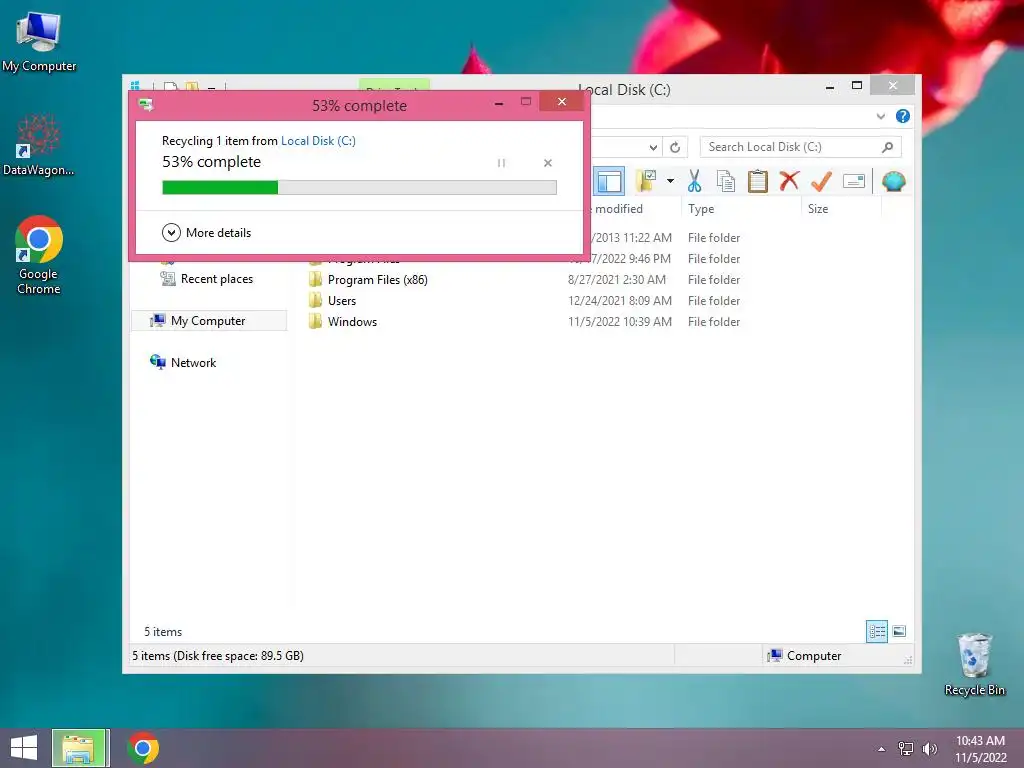Open the Windows Start button

(x=24, y=748)
